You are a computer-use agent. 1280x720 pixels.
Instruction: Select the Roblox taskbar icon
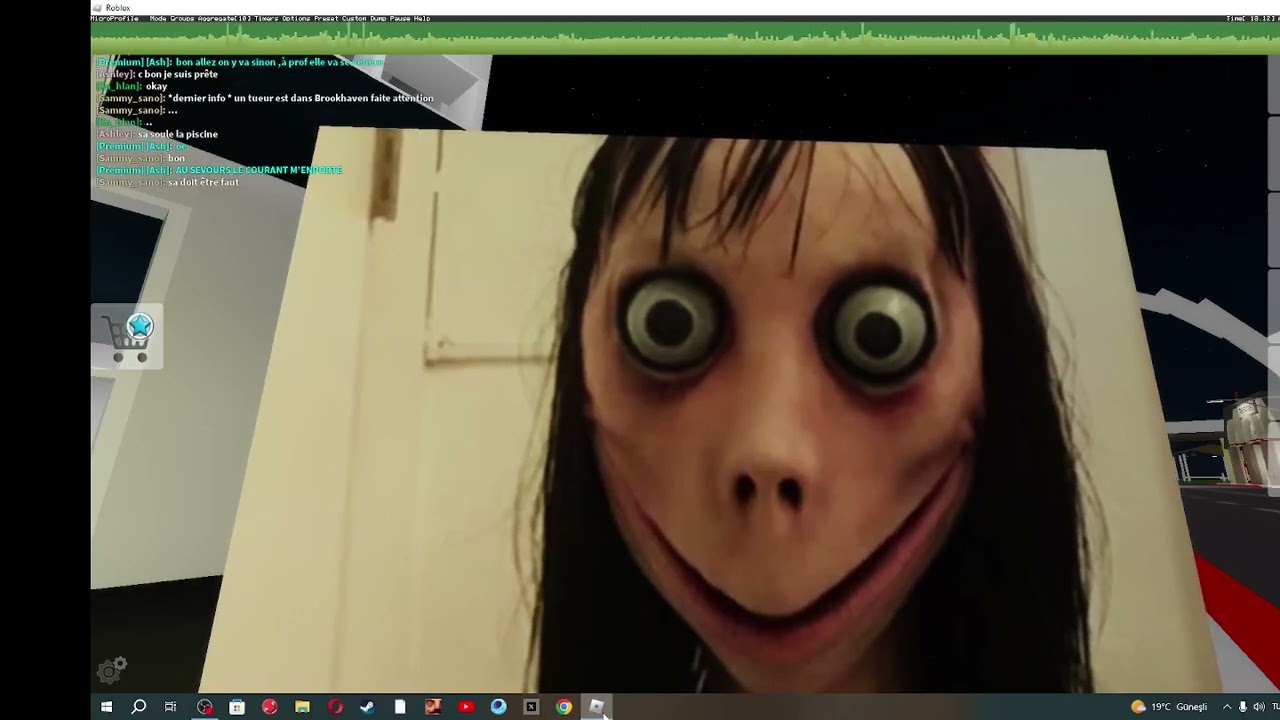pyautogui.click(x=597, y=707)
